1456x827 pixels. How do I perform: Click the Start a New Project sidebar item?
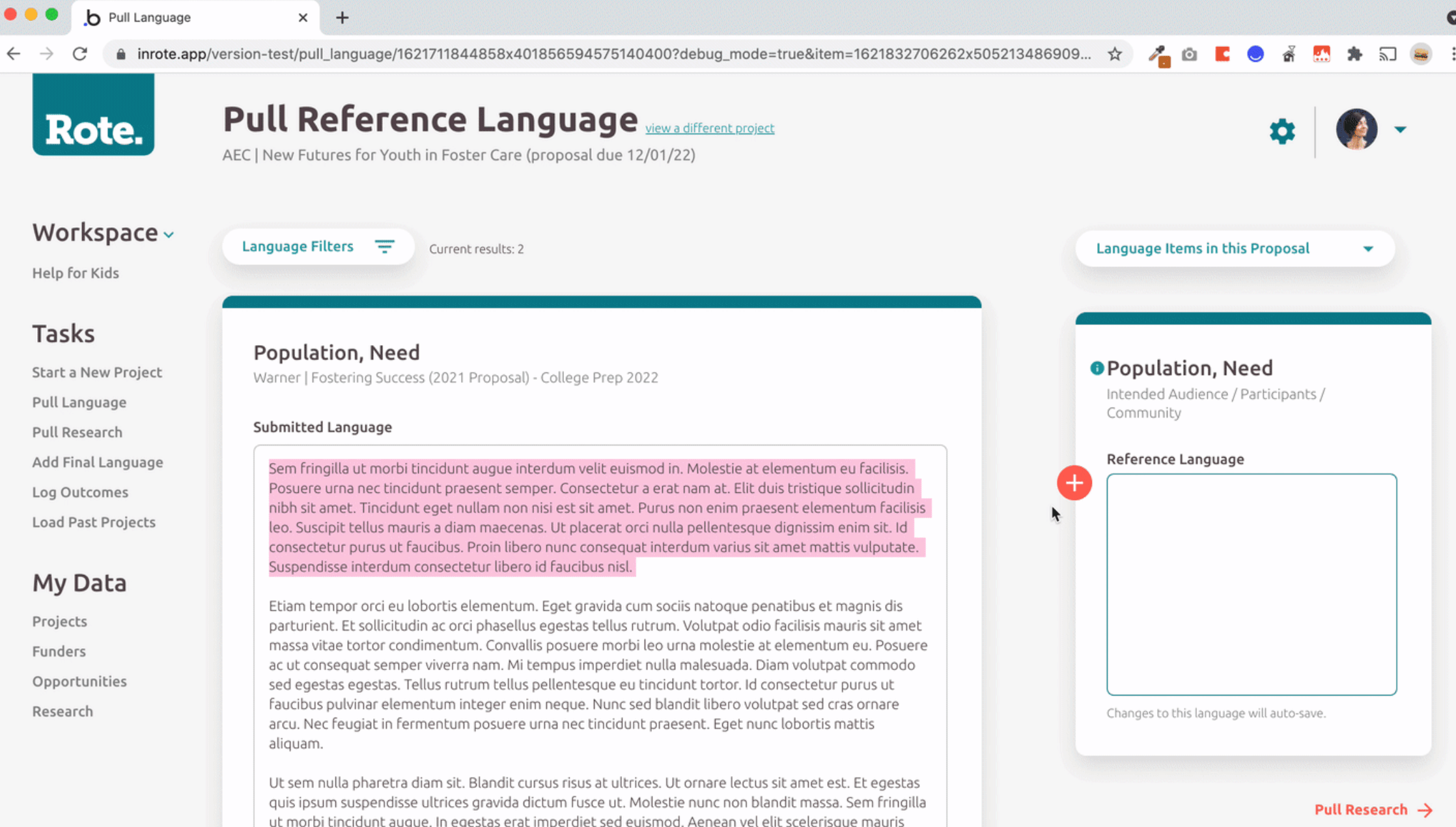coord(97,372)
